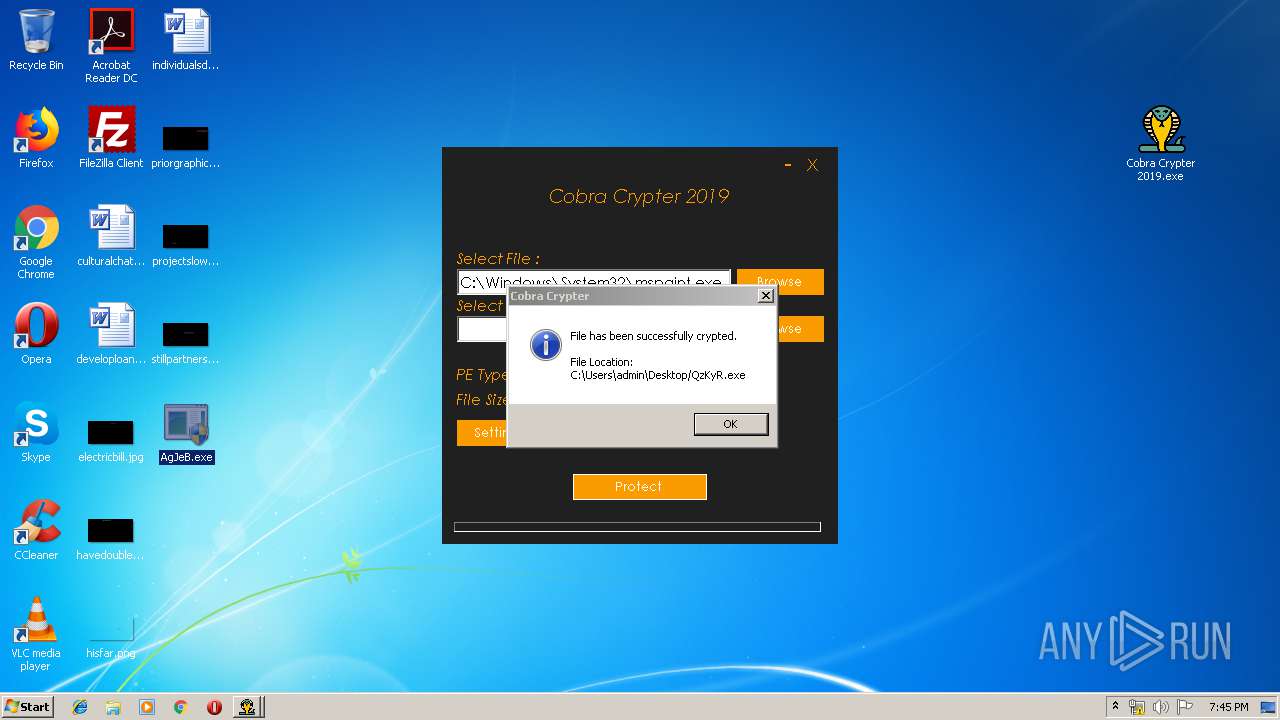Open VLC media player shortcut
Image resolution: width=1280 pixels, height=720 pixels.
pos(36,634)
